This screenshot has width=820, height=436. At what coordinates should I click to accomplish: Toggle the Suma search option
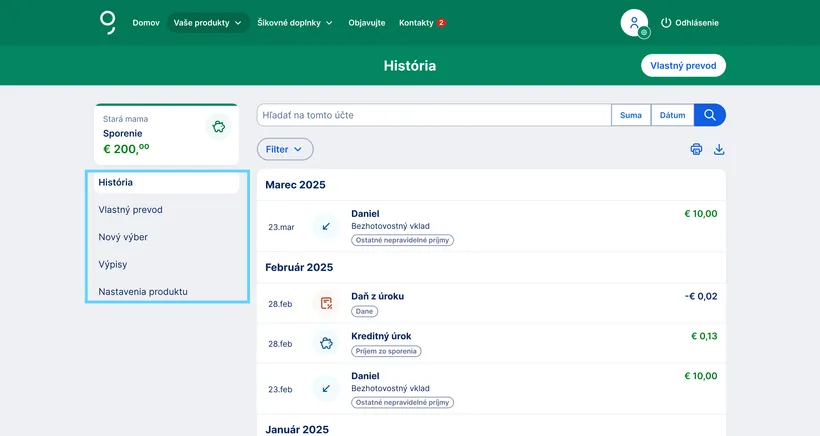631,115
